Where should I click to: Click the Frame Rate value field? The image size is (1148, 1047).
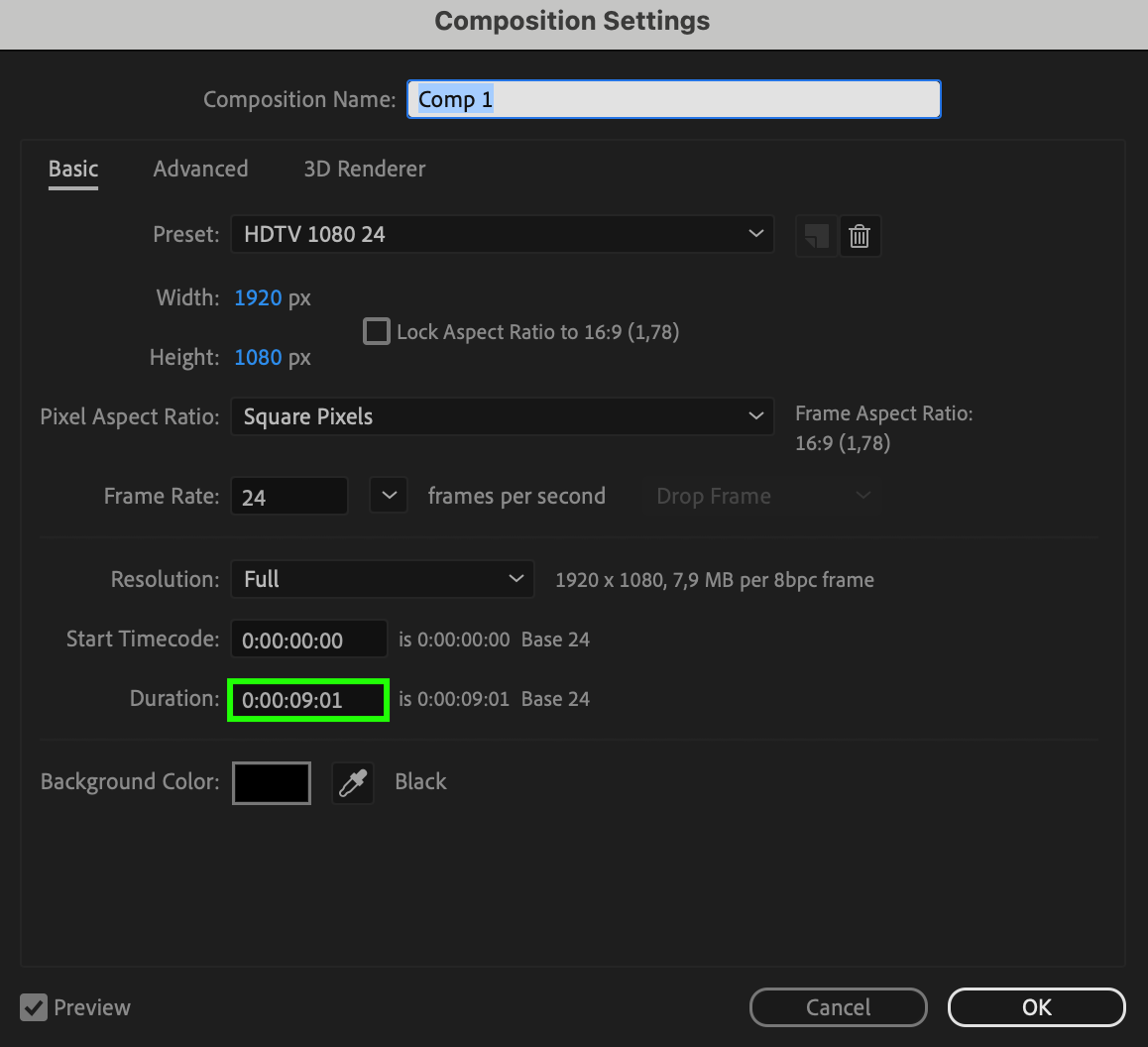click(288, 497)
